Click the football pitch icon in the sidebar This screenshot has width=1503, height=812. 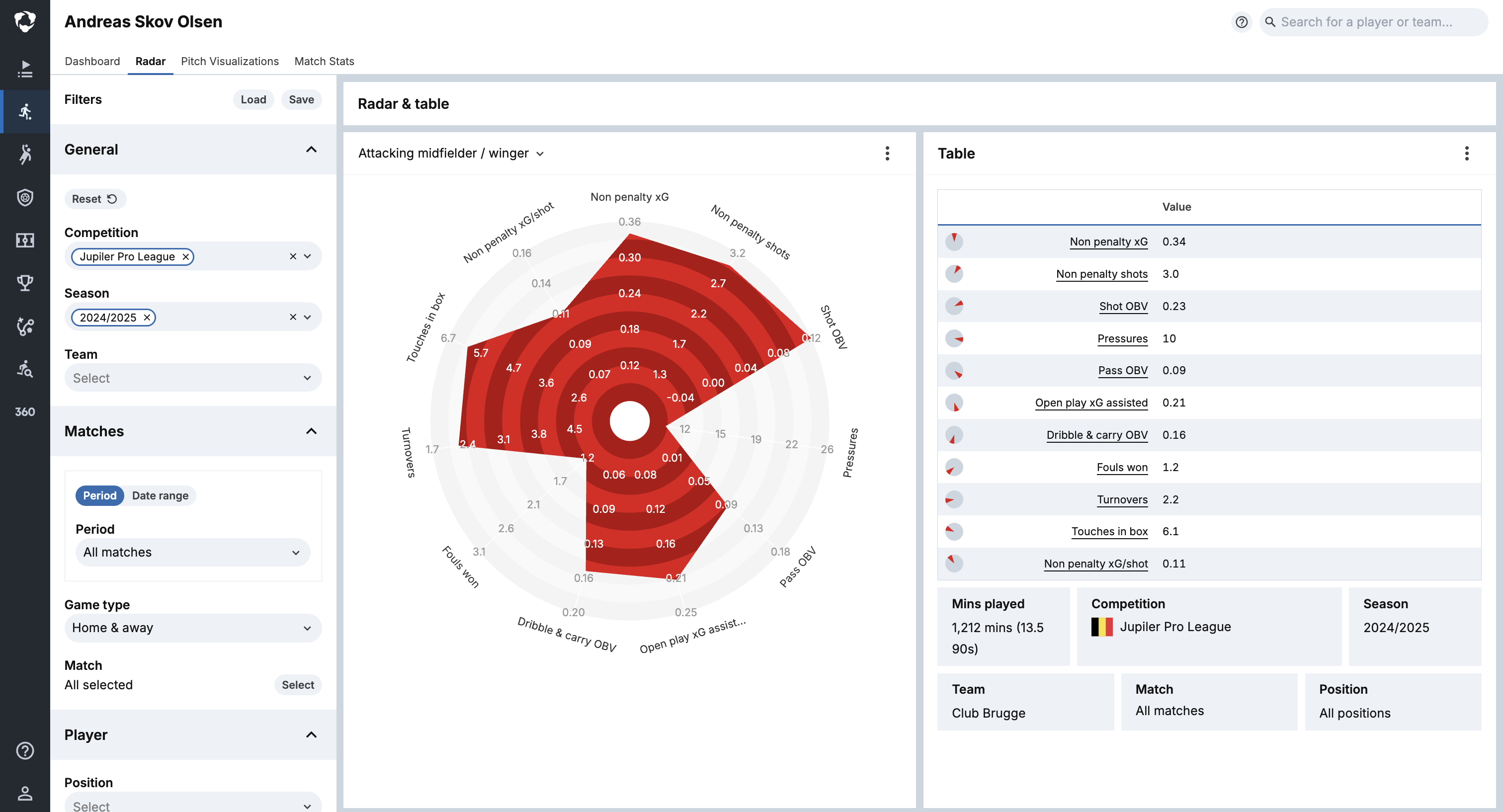tap(24, 240)
